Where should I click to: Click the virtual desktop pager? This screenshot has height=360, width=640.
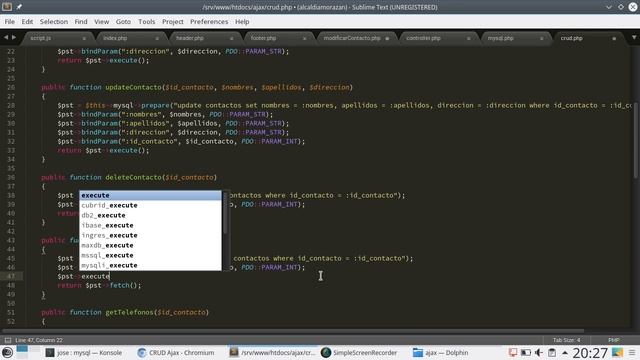[x=28, y=352]
